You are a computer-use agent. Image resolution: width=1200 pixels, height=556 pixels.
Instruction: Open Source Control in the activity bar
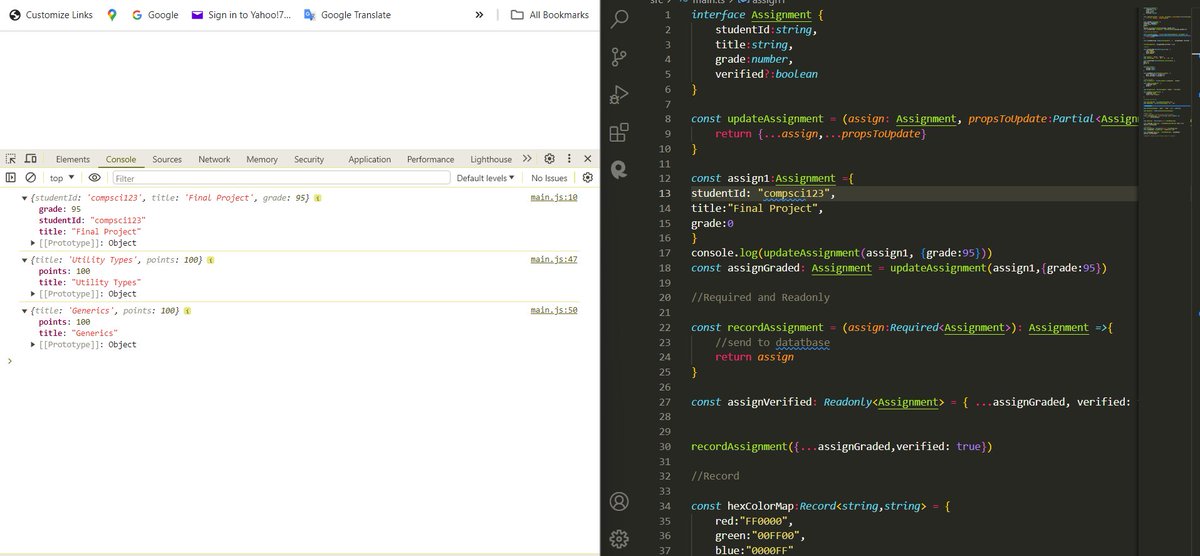coord(619,56)
